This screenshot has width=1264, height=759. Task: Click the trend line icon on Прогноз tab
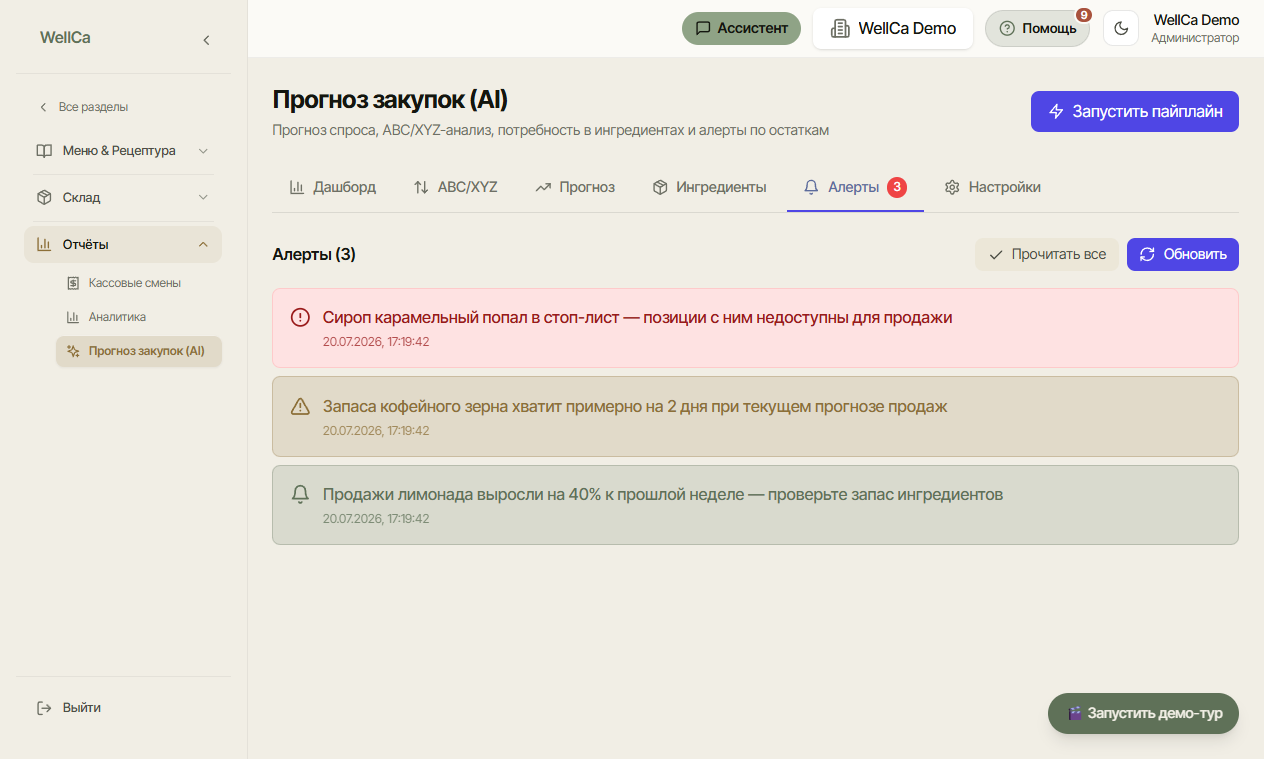(x=543, y=187)
